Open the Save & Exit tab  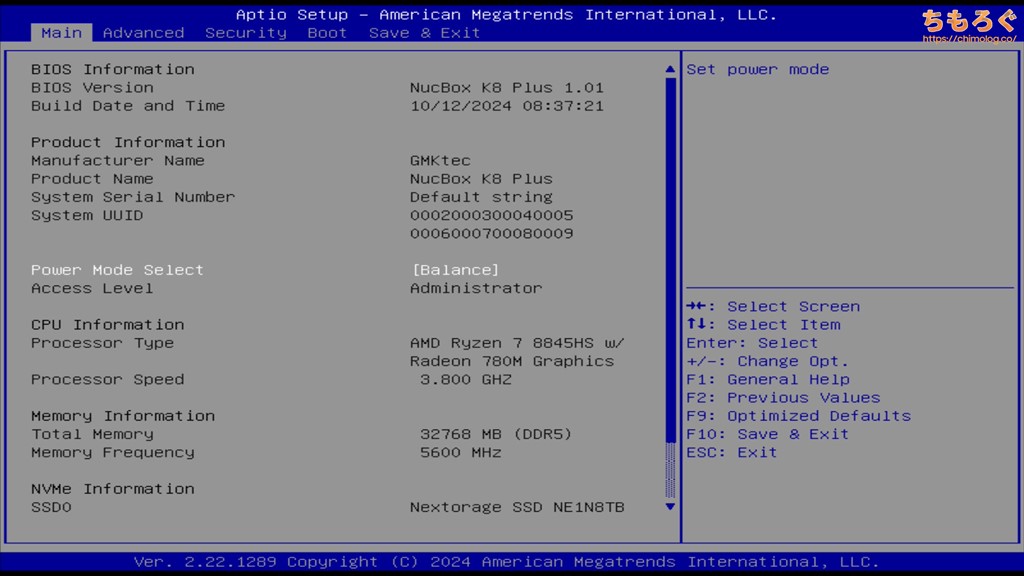click(x=424, y=33)
